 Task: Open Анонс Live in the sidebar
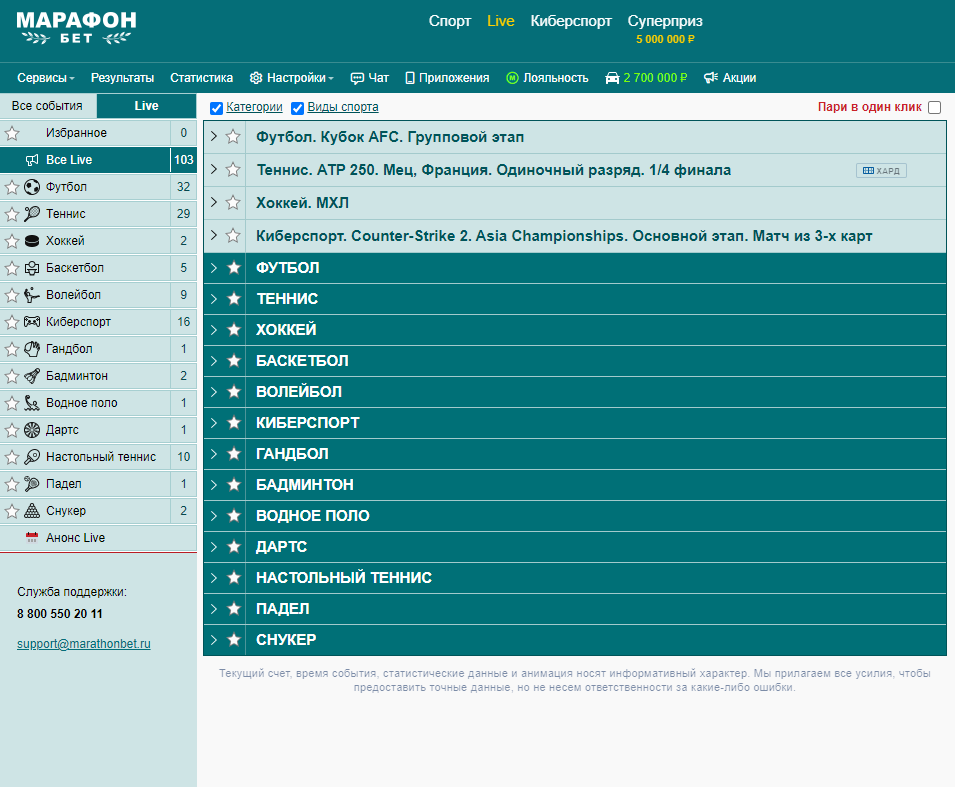tap(98, 538)
